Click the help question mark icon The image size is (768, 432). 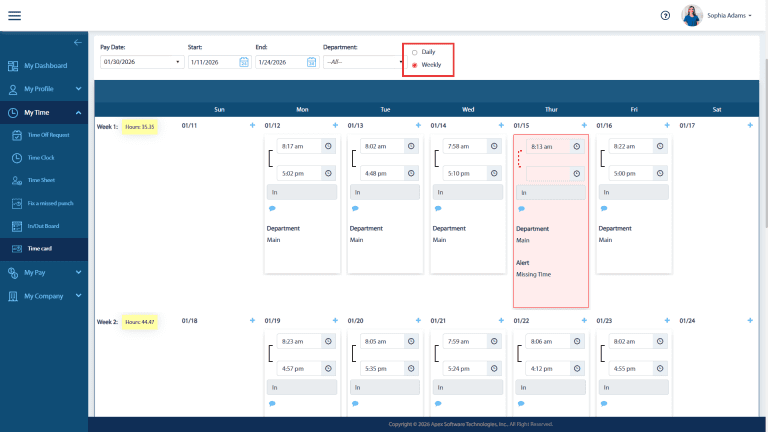tap(665, 16)
